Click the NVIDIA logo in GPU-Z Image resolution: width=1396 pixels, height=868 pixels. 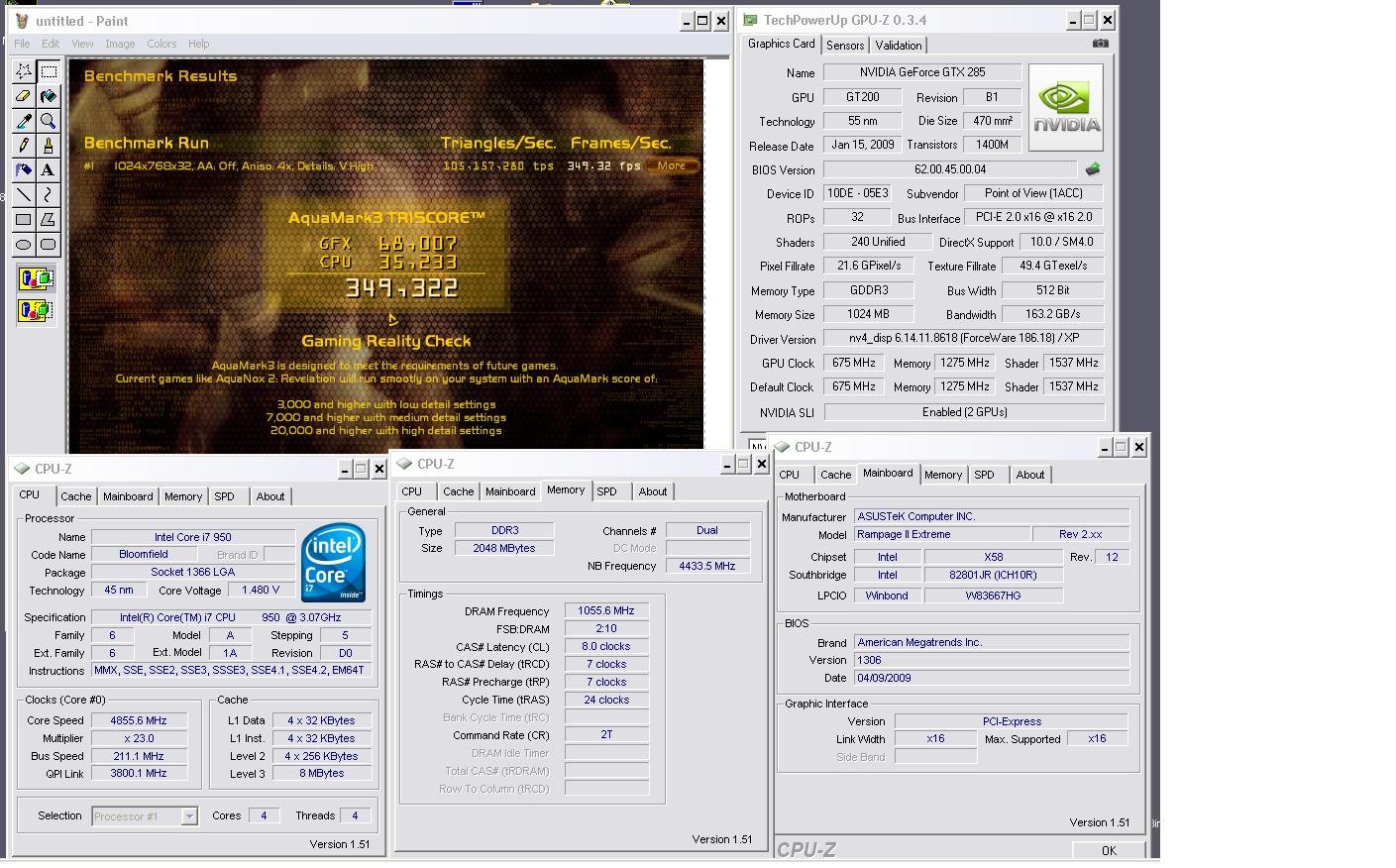pos(1066,107)
